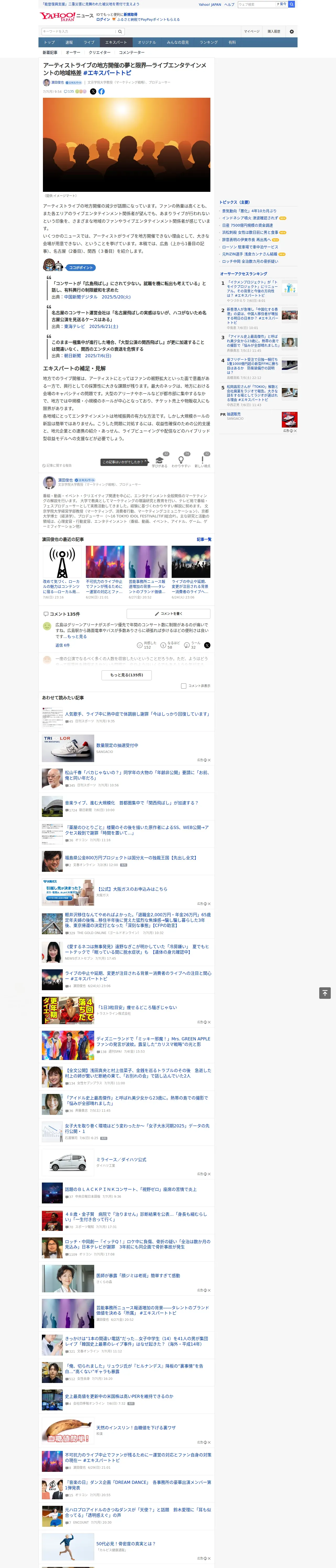Click the back-to-top arrow button
The height and width of the screenshot is (1568, 336).
325,993
